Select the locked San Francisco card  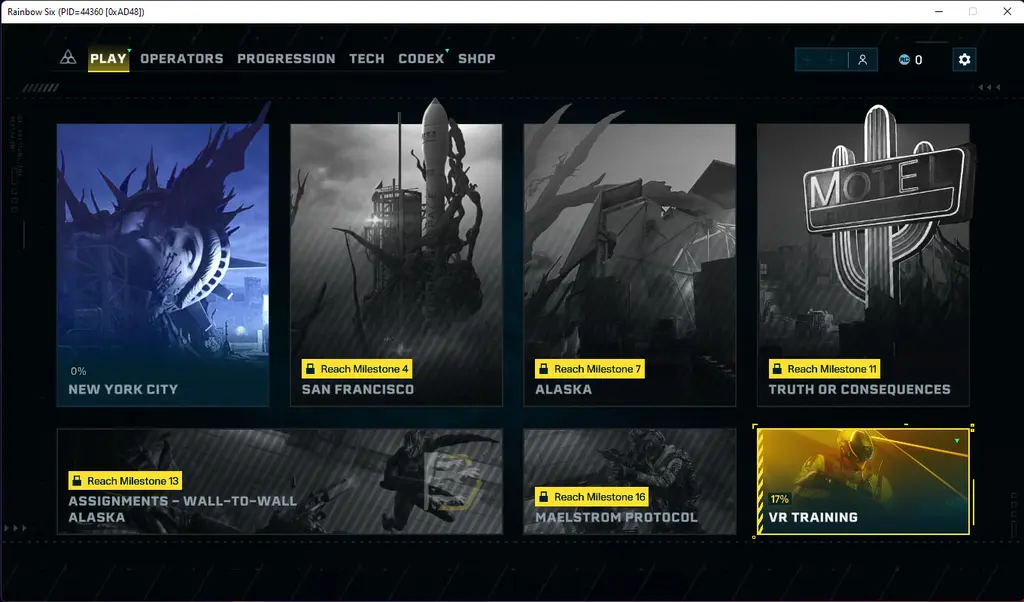[x=396, y=265]
